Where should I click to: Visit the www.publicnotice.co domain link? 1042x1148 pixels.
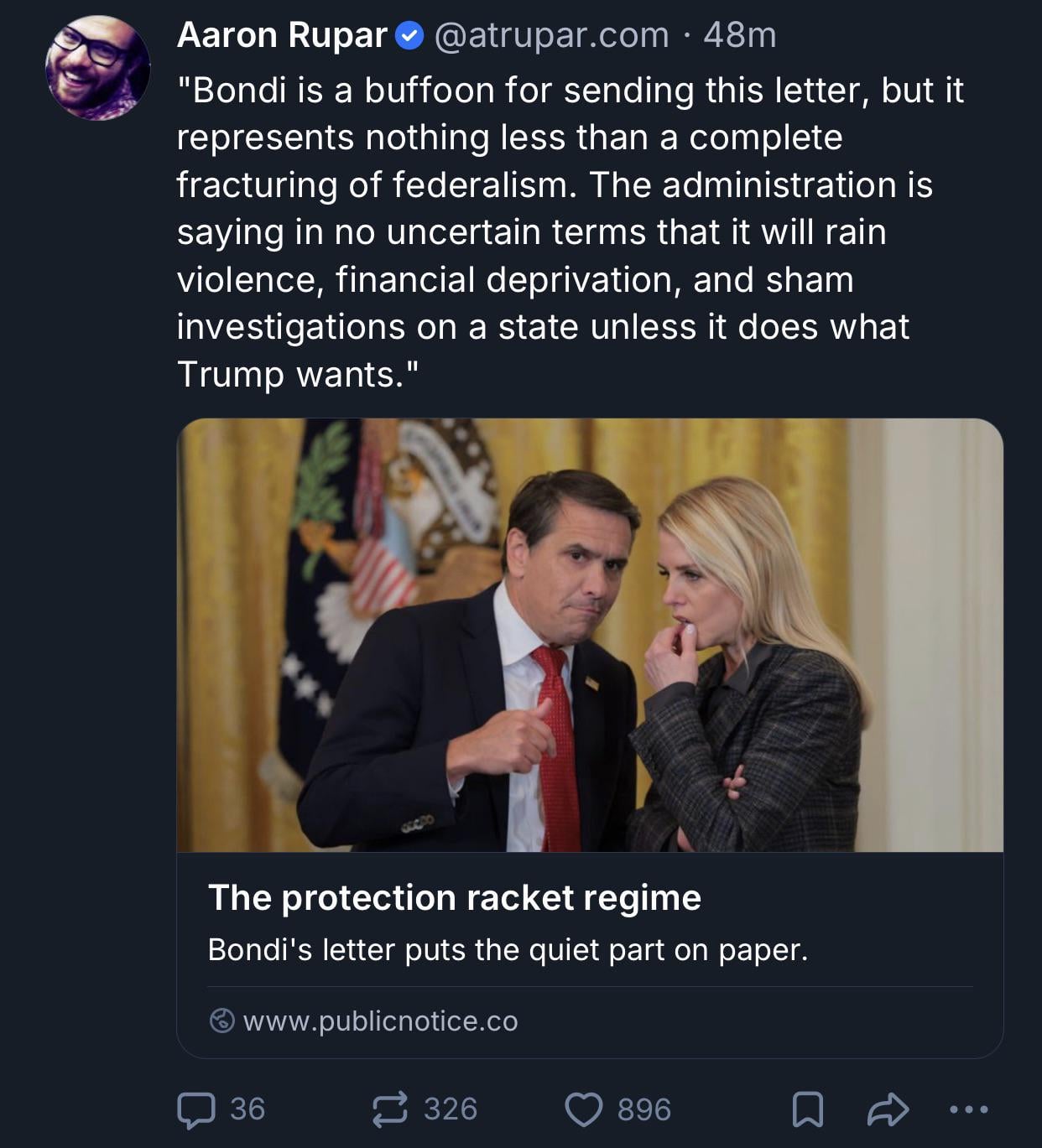[x=380, y=1021]
